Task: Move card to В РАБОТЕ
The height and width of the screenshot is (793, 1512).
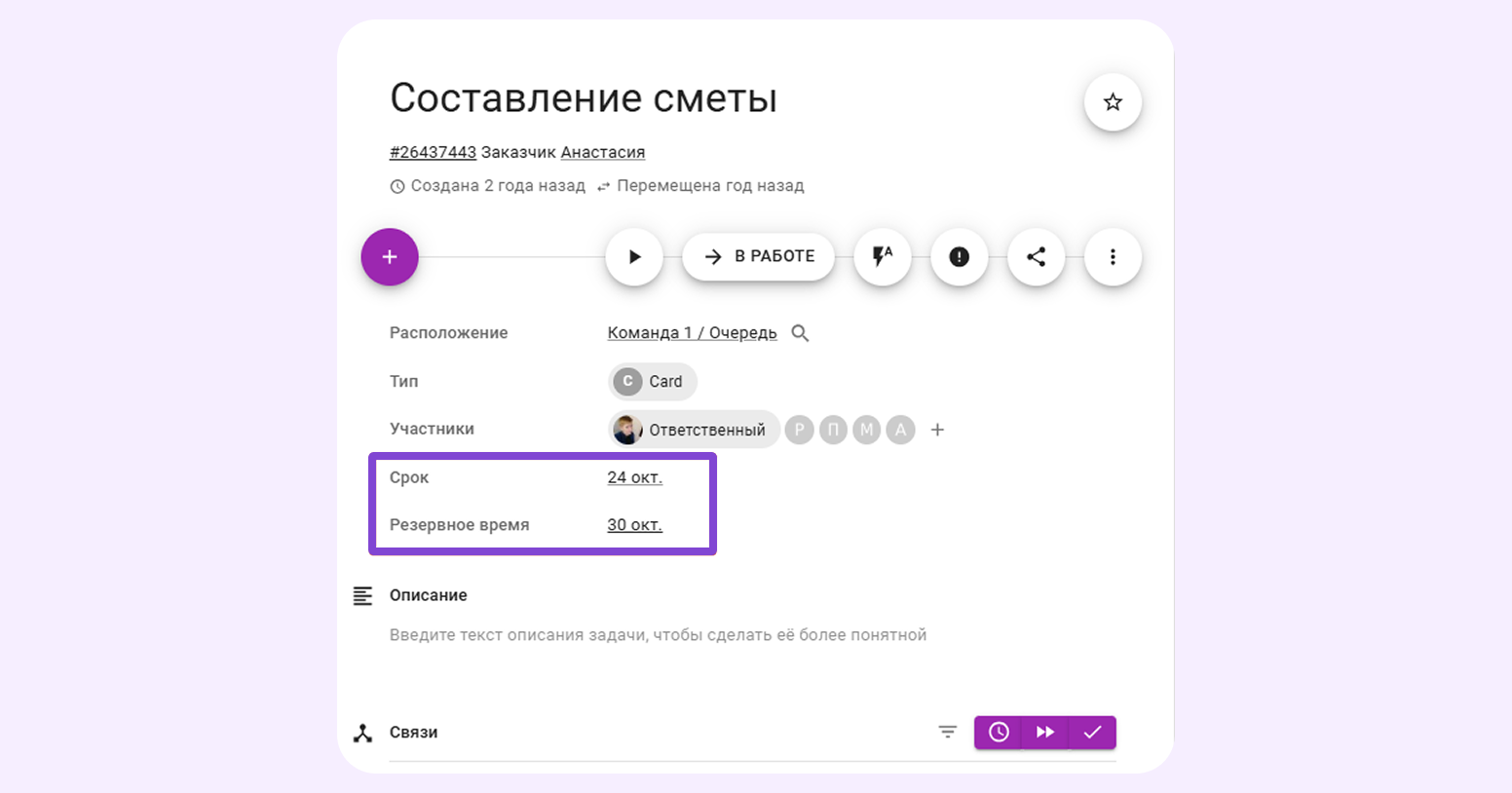Action: 759,257
